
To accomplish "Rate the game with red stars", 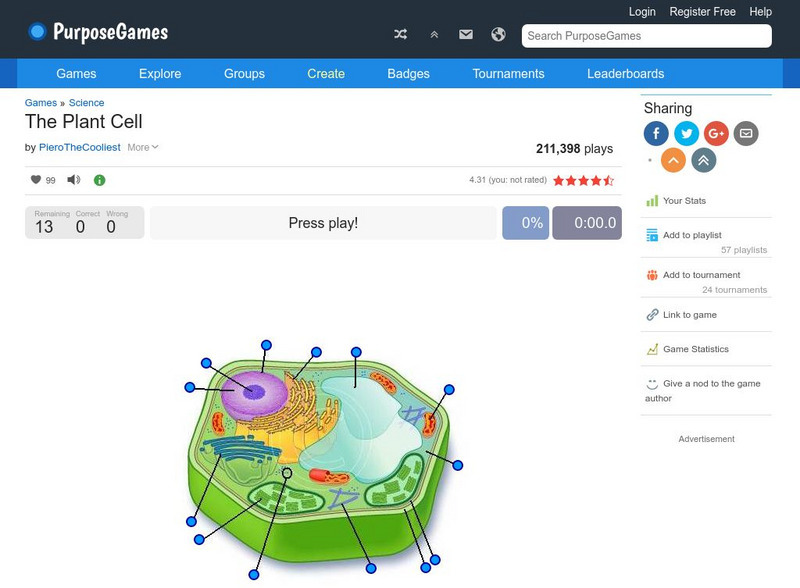I will click(583, 181).
